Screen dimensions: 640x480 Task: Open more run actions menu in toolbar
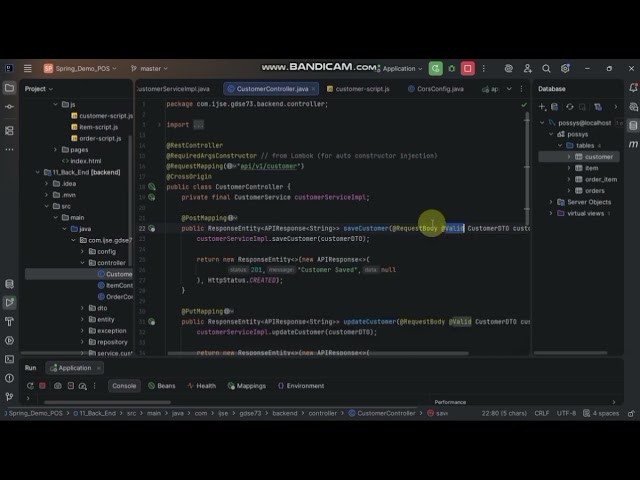pyautogui.click(x=484, y=69)
